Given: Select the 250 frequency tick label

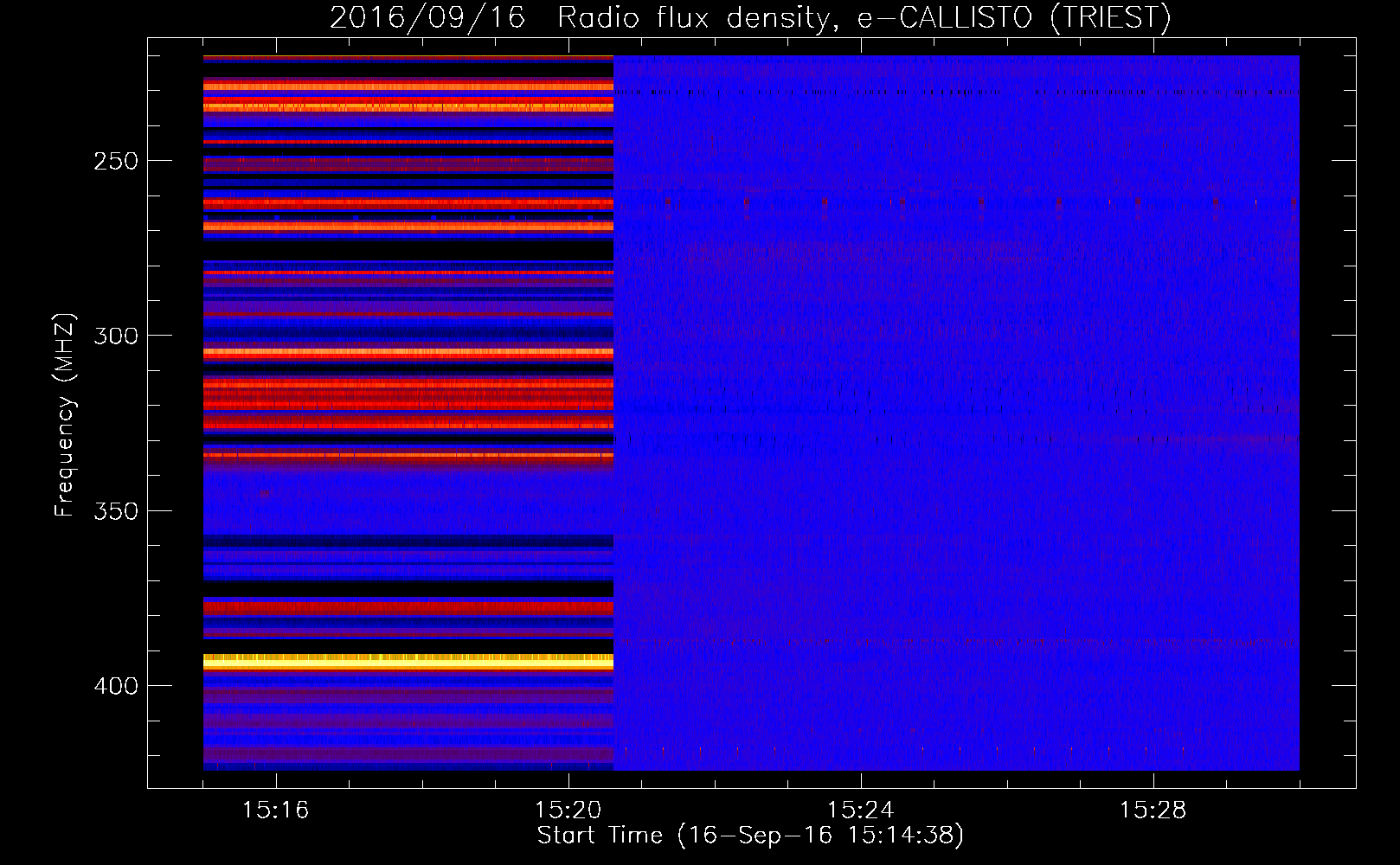Looking at the screenshot, I should tap(116, 161).
